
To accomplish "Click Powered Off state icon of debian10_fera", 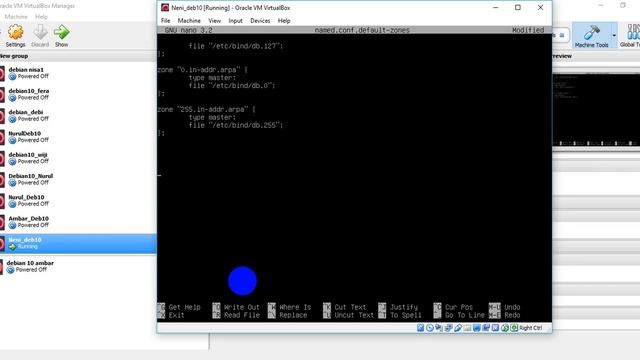I will pos(13,98).
